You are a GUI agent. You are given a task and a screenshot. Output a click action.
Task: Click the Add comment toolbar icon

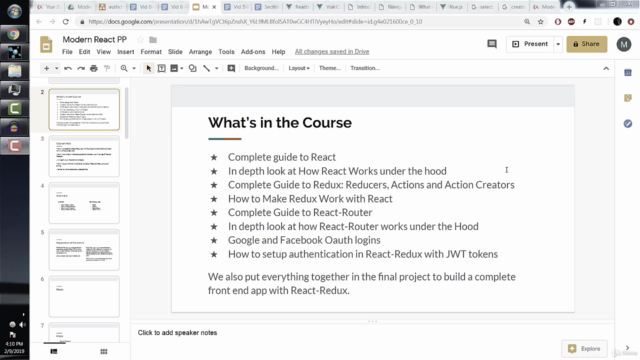[231, 68]
